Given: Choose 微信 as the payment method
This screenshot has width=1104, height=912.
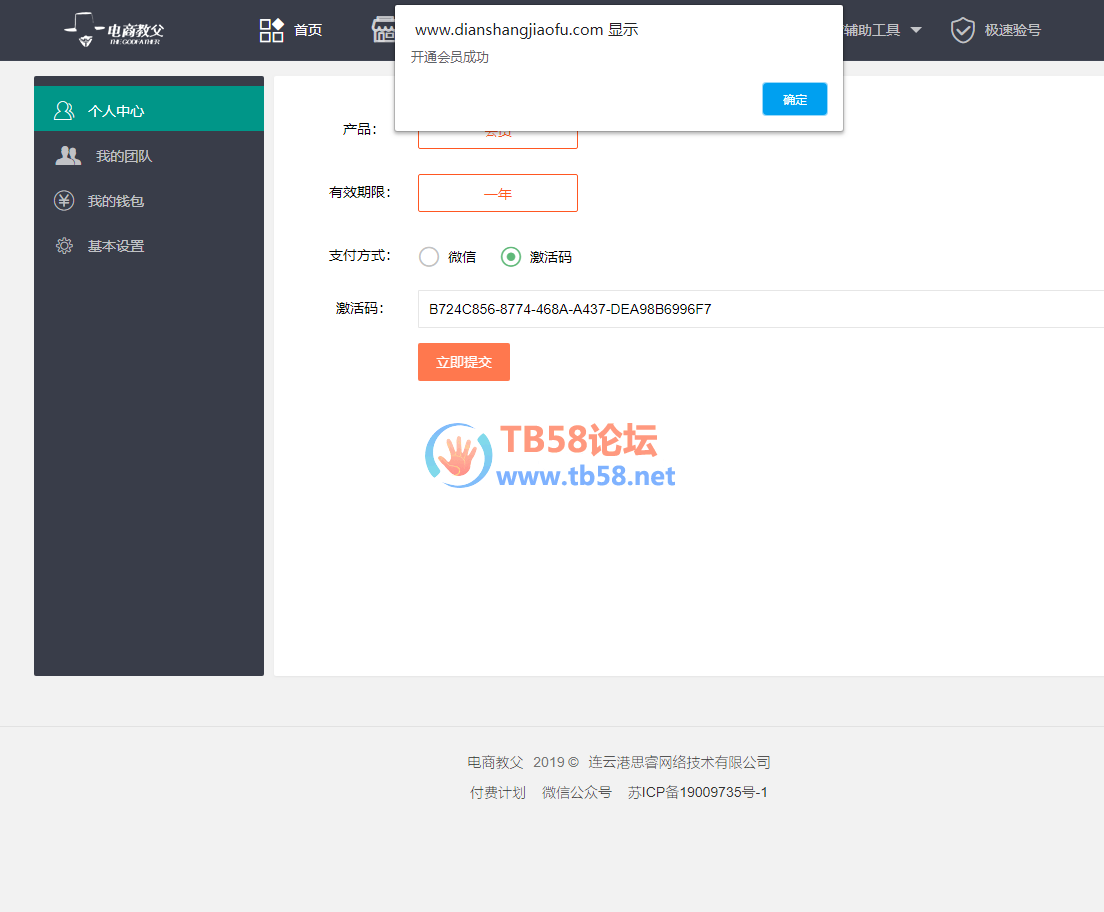Looking at the screenshot, I should 429,257.
